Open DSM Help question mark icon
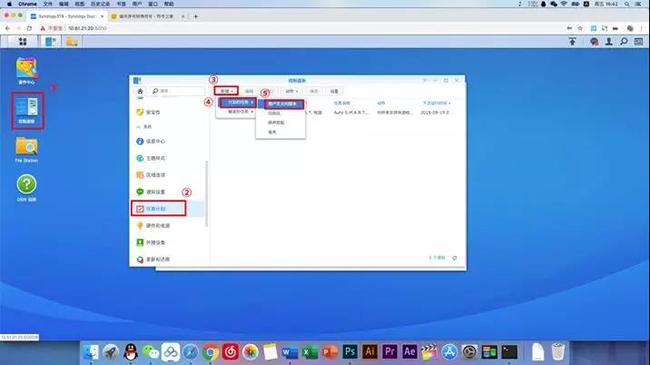The image size is (650, 365). pyautogui.click(x=27, y=188)
